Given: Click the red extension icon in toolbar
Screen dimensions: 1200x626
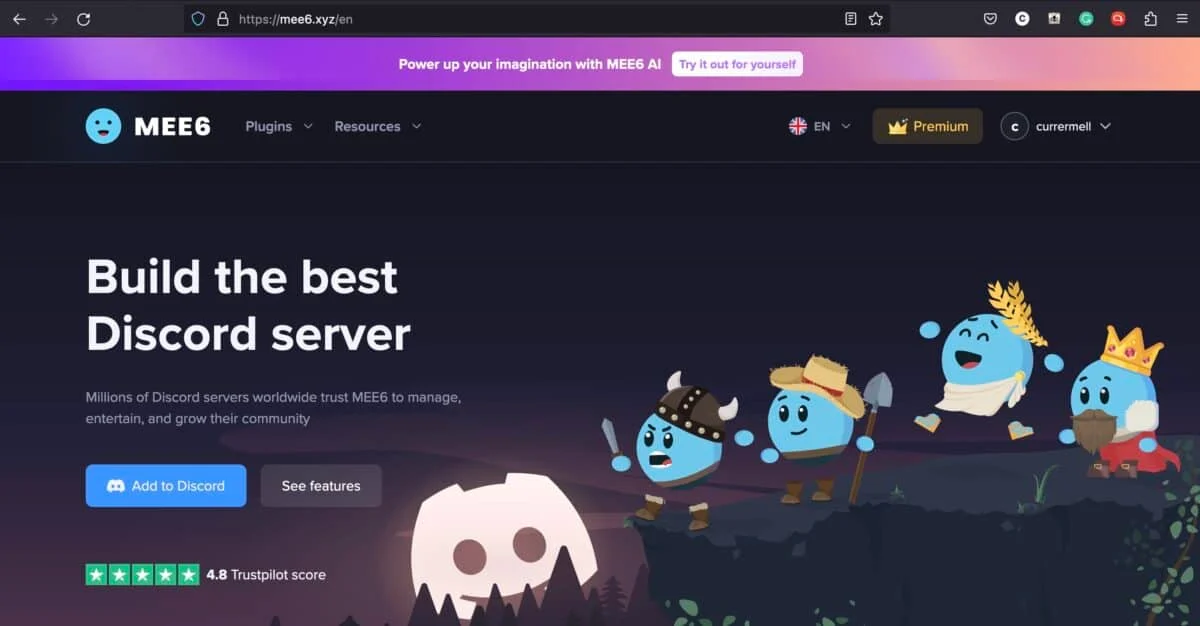Looking at the screenshot, I should (x=1118, y=18).
